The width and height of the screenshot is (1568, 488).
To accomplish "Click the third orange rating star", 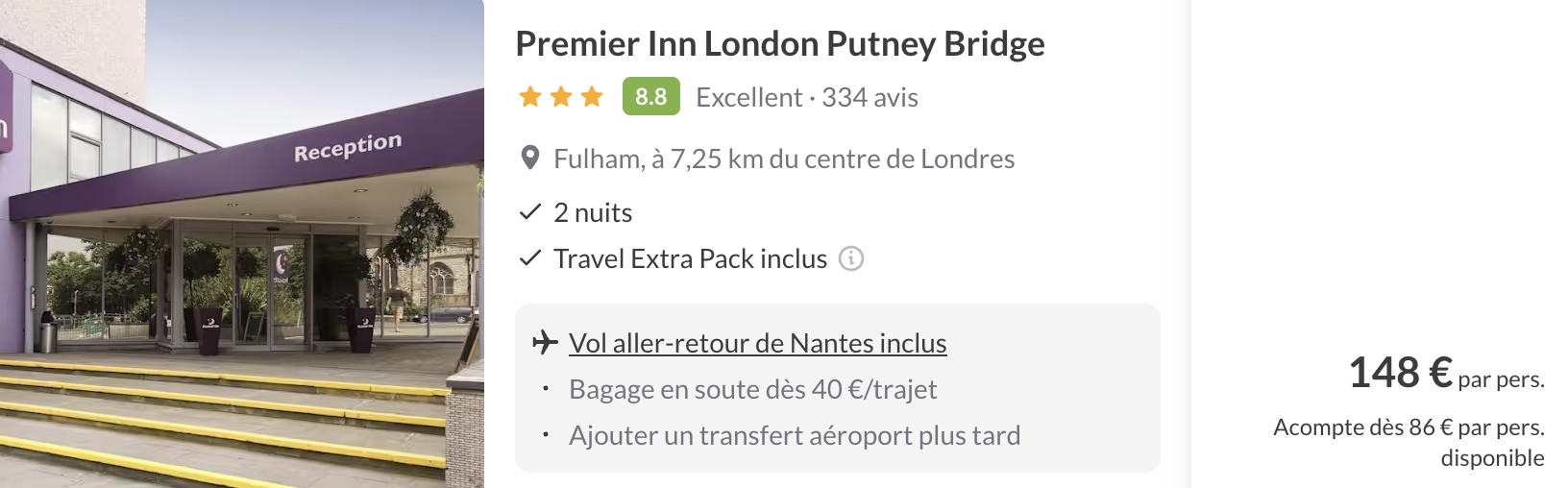I will [x=592, y=97].
